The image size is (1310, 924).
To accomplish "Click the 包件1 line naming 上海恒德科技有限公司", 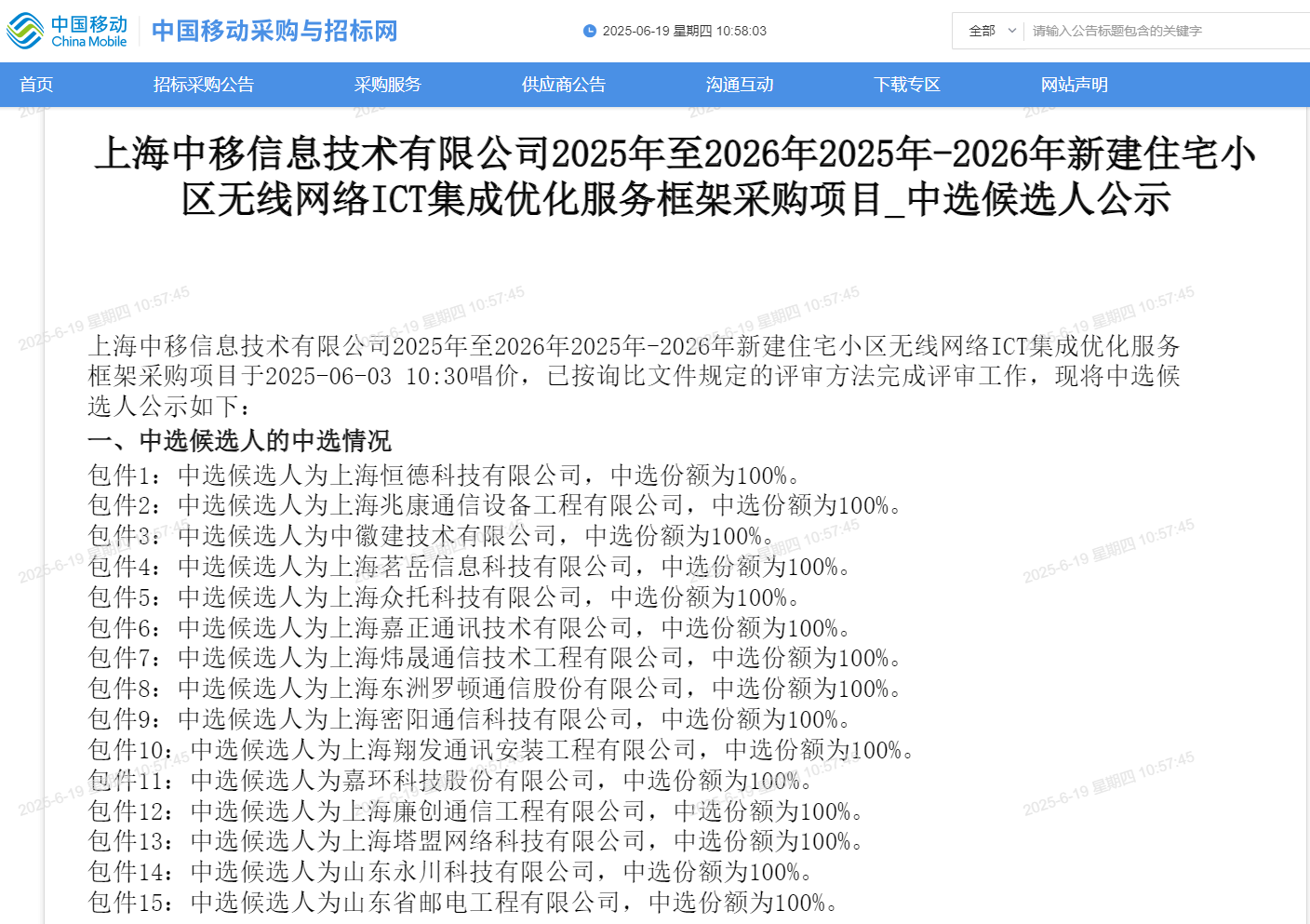I will 445,475.
